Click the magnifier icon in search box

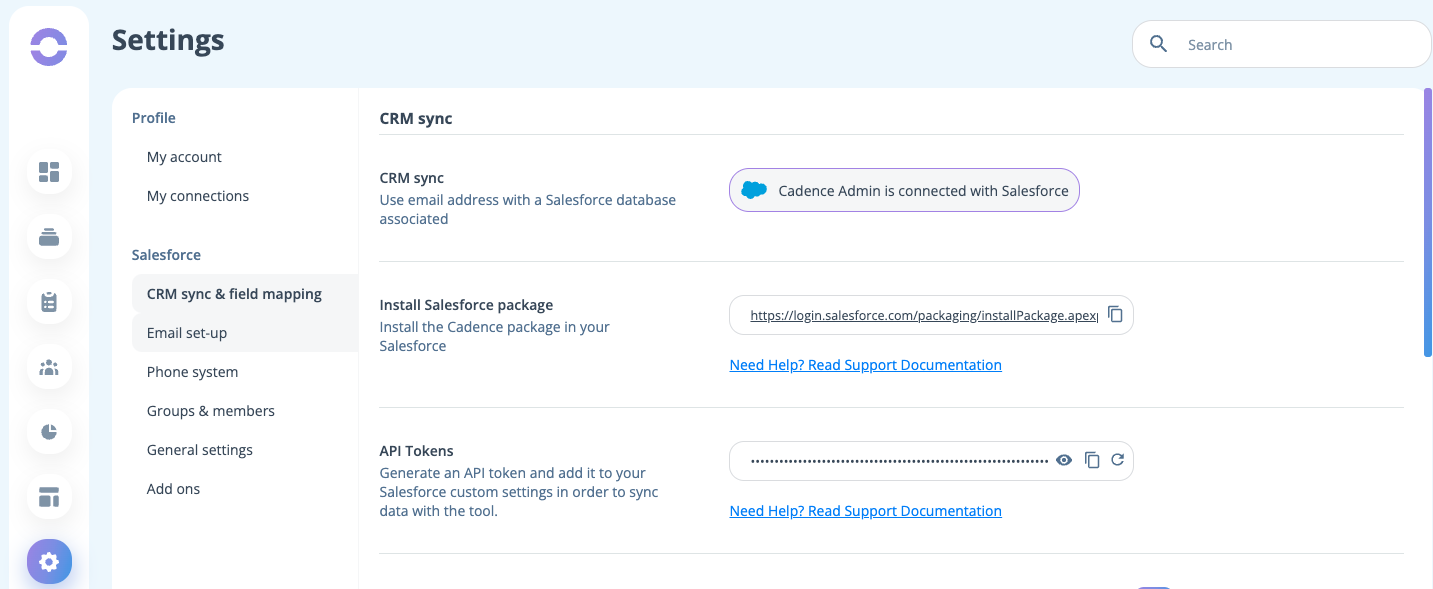(1159, 44)
